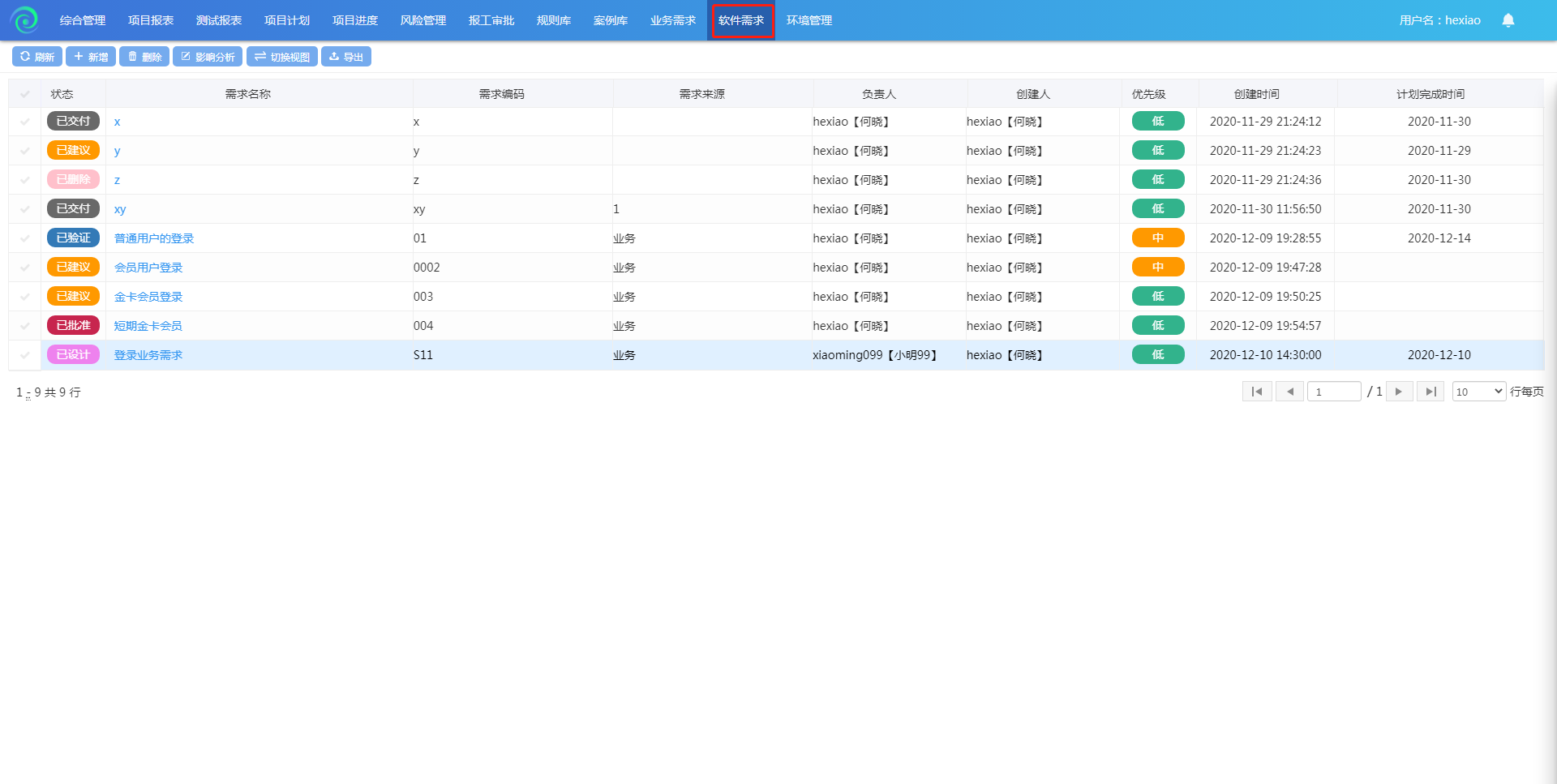Export the list with 导出 button
This screenshot has height=784, width=1557.
click(x=346, y=57)
